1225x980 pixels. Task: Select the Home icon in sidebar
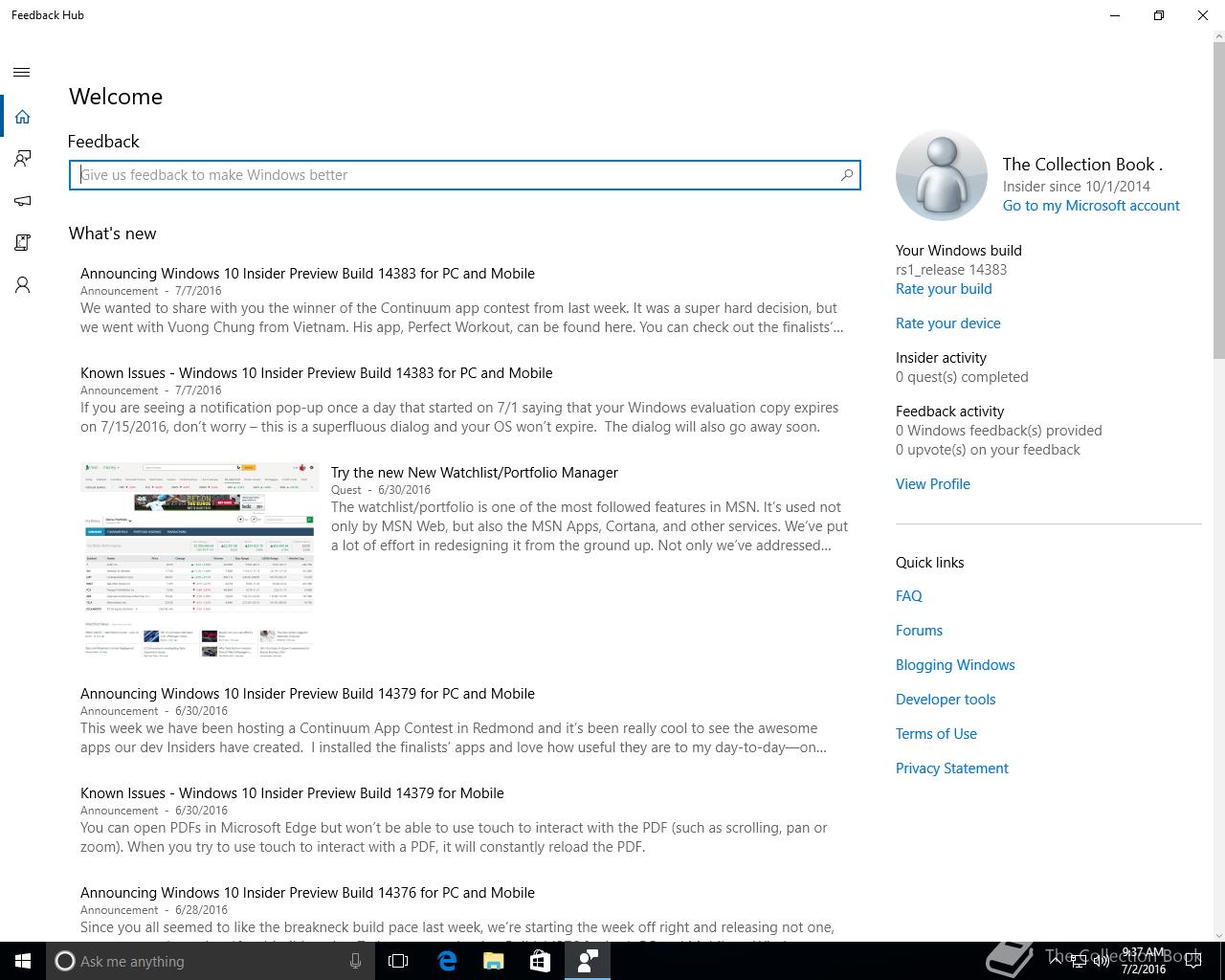[x=22, y=117]
